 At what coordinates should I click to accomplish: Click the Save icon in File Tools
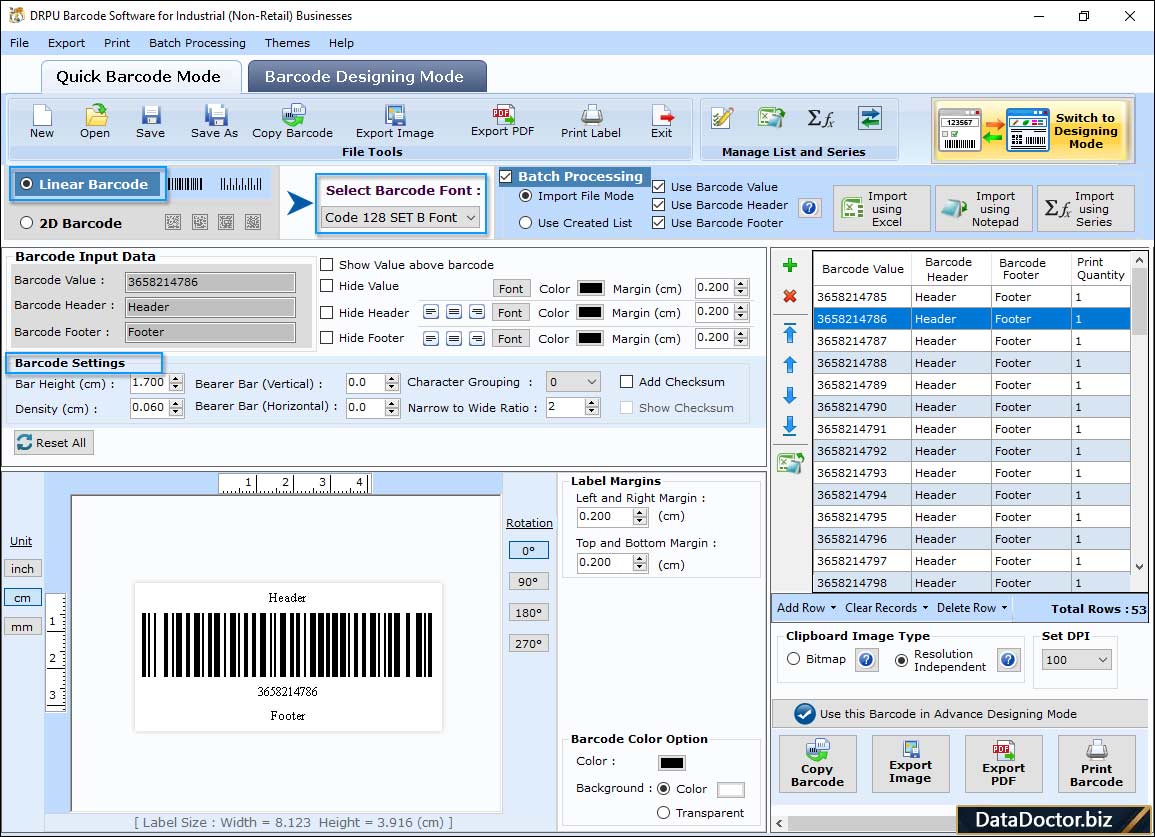(150, 122)
